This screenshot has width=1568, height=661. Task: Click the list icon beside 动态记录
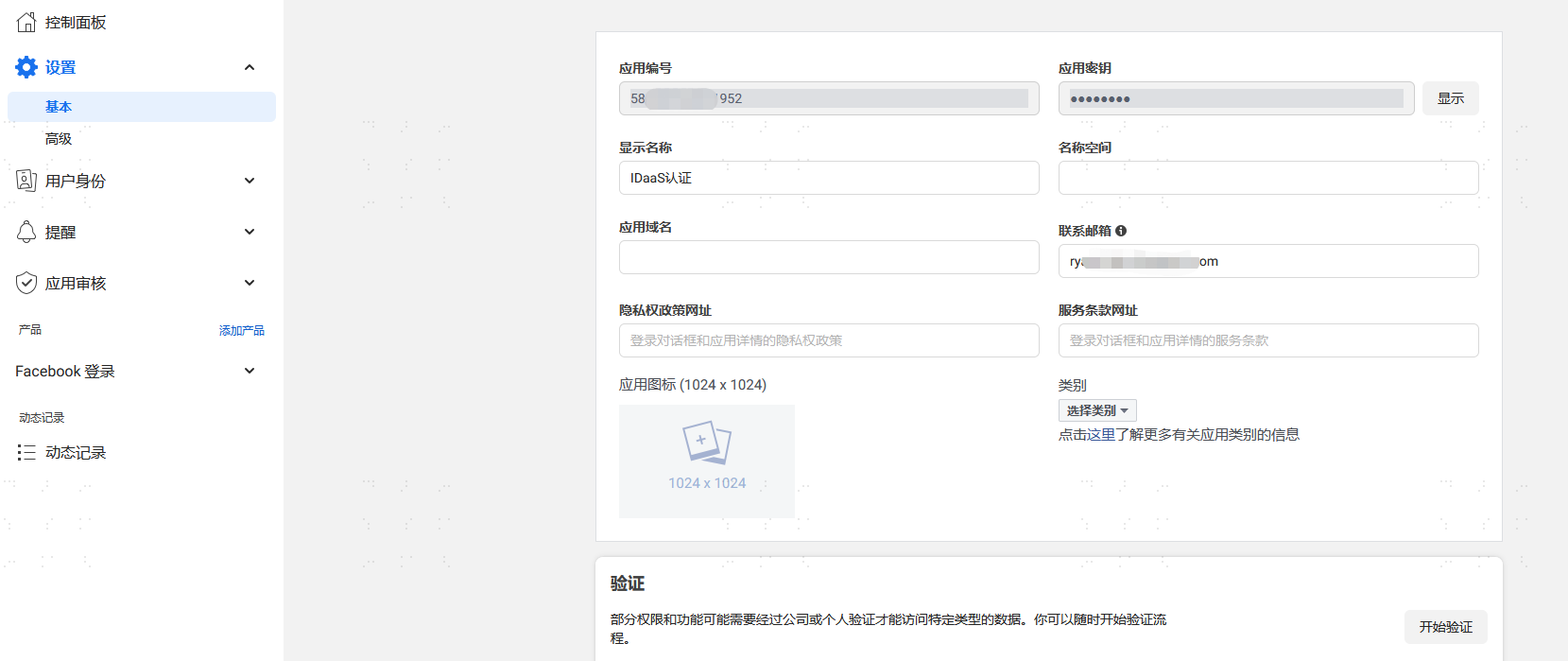click(26, 453)
